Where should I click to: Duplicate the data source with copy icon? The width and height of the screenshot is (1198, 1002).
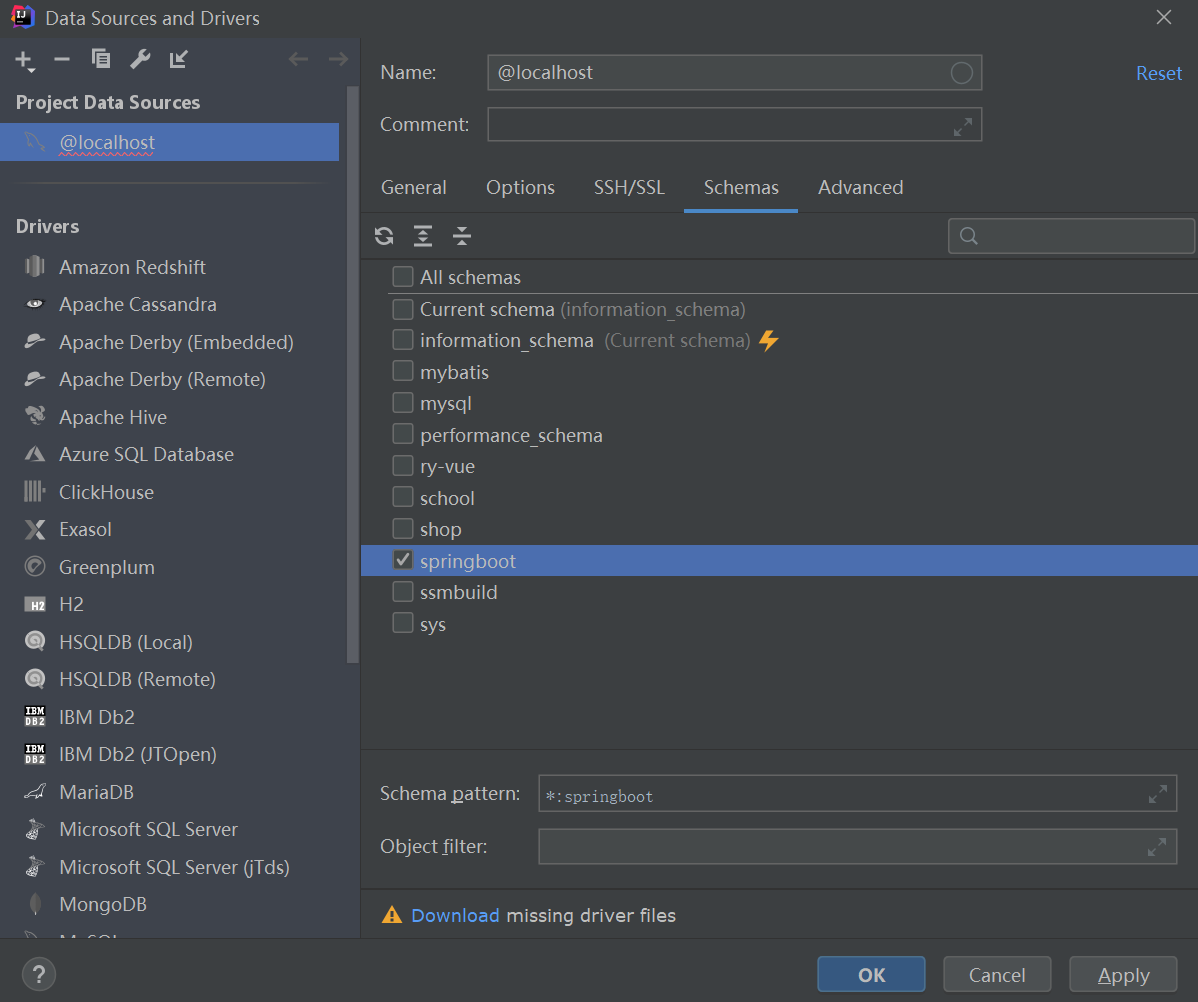(x=101, y=59)
